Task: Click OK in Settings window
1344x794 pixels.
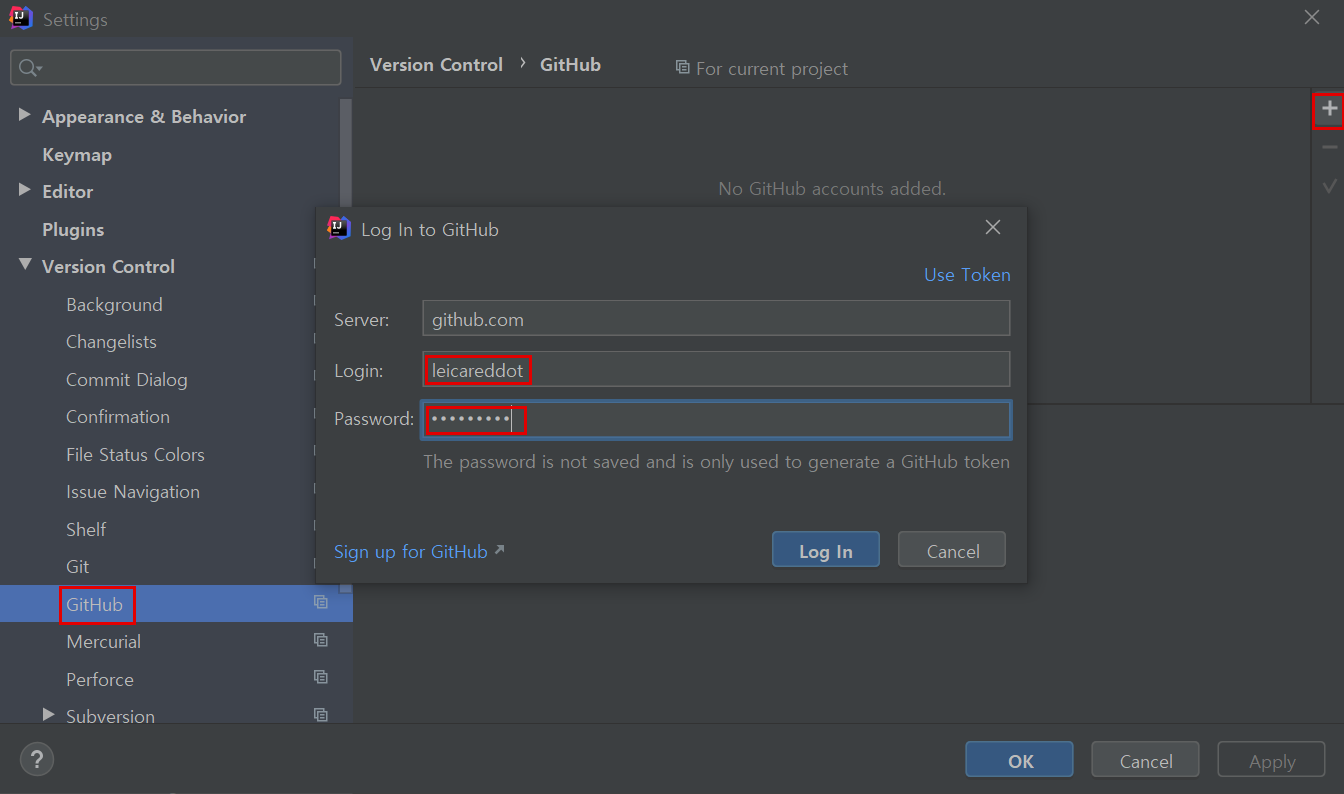Action: coord(1020,761)
